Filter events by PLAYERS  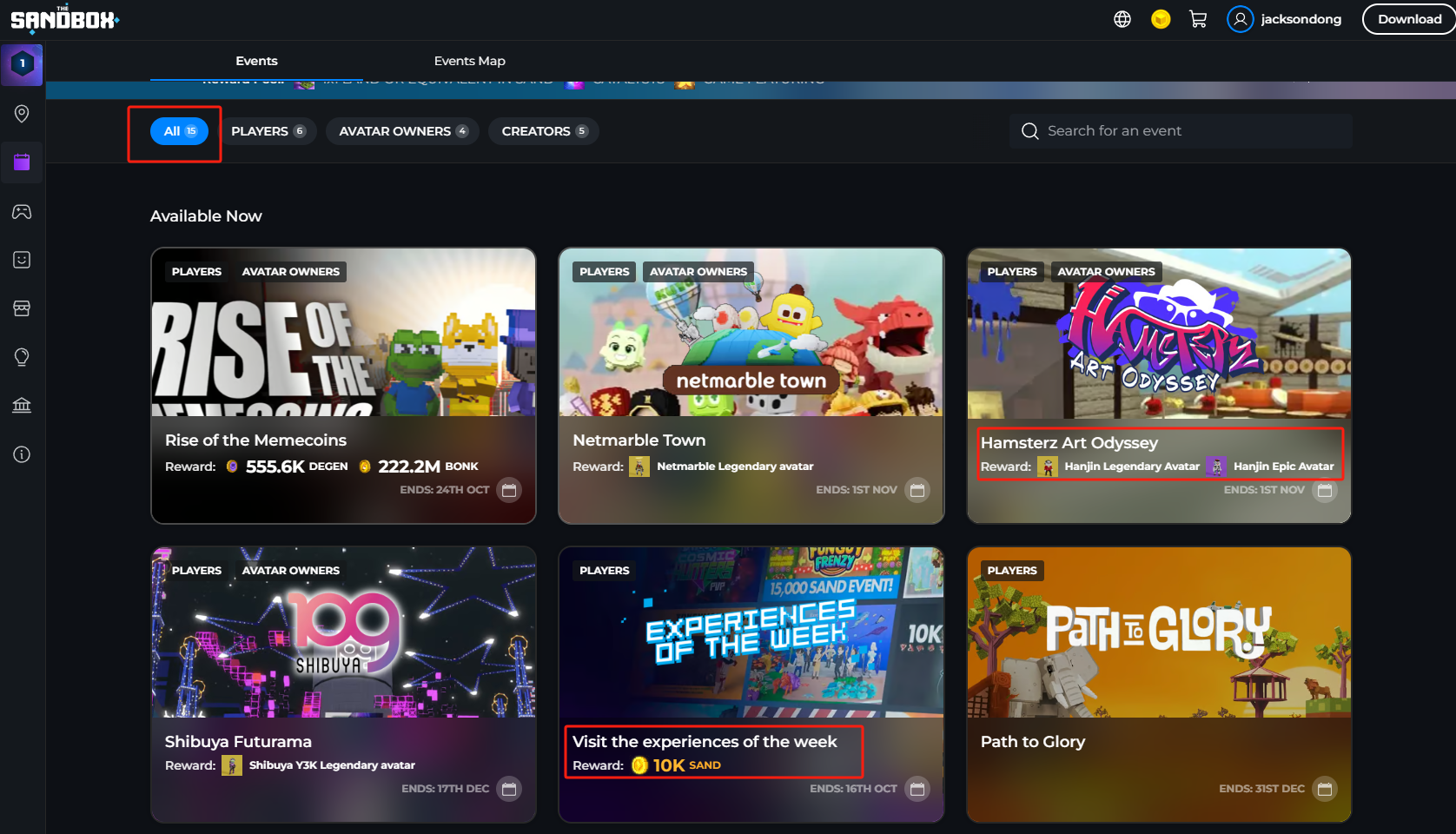tap(268, 131)
